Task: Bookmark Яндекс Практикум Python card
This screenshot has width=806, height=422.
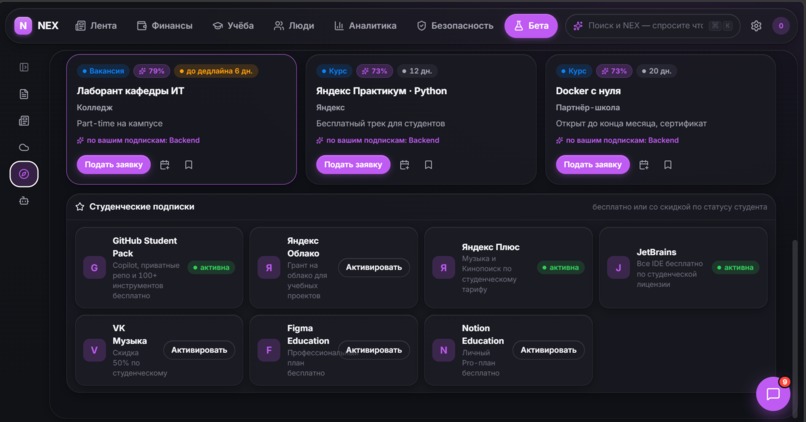Action: [x=428, y=164]
